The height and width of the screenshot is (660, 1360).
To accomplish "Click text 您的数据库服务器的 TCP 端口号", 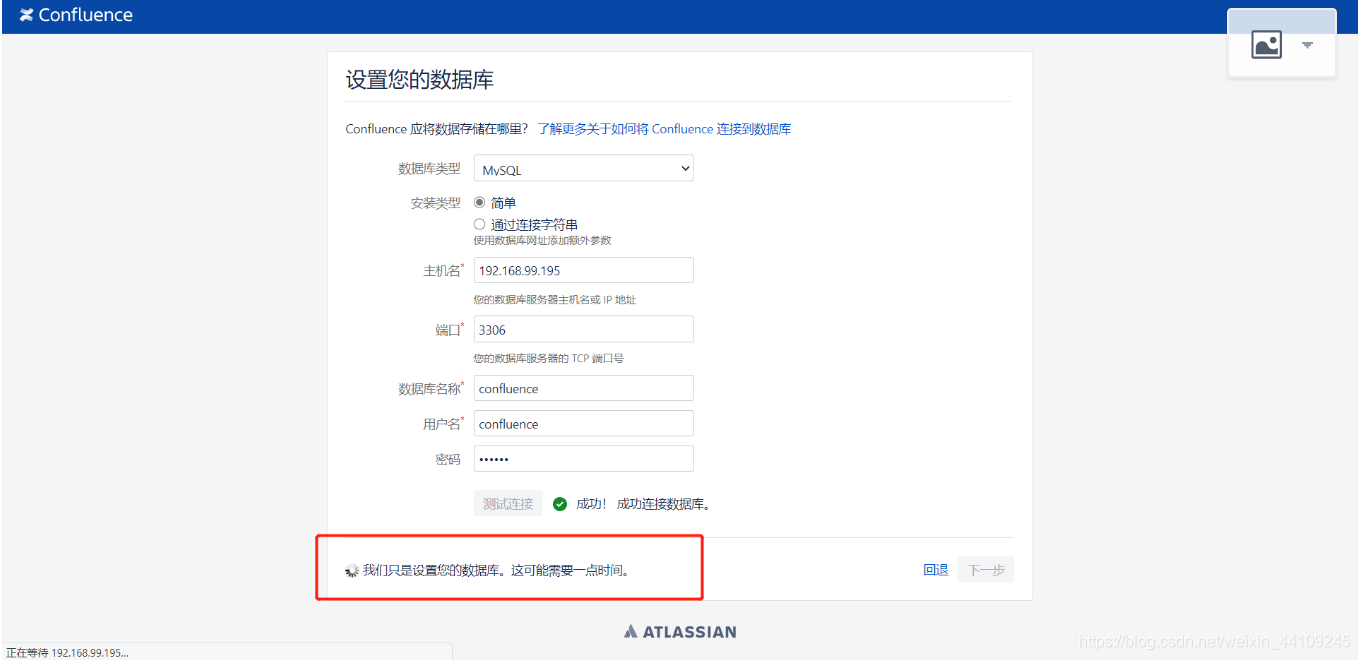I will click(549, 358).
